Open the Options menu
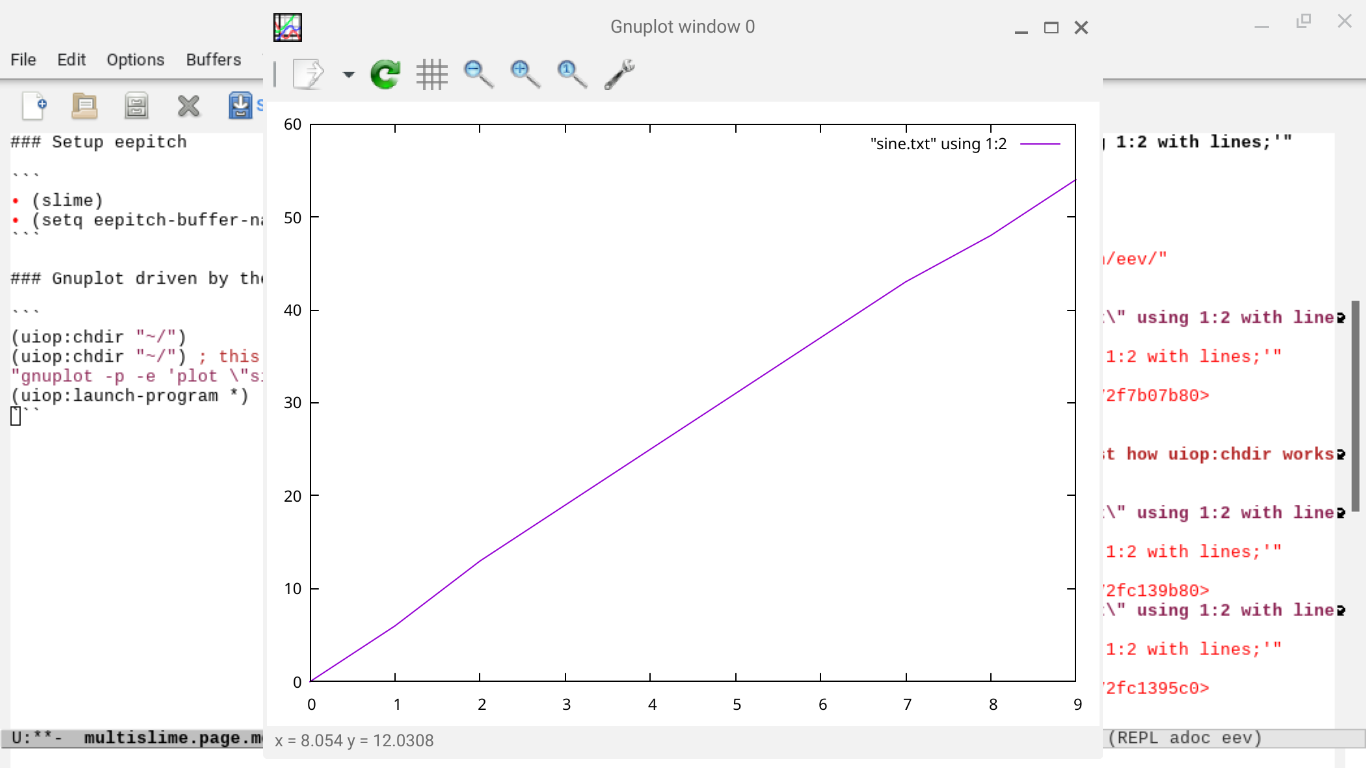 [135, 60]
